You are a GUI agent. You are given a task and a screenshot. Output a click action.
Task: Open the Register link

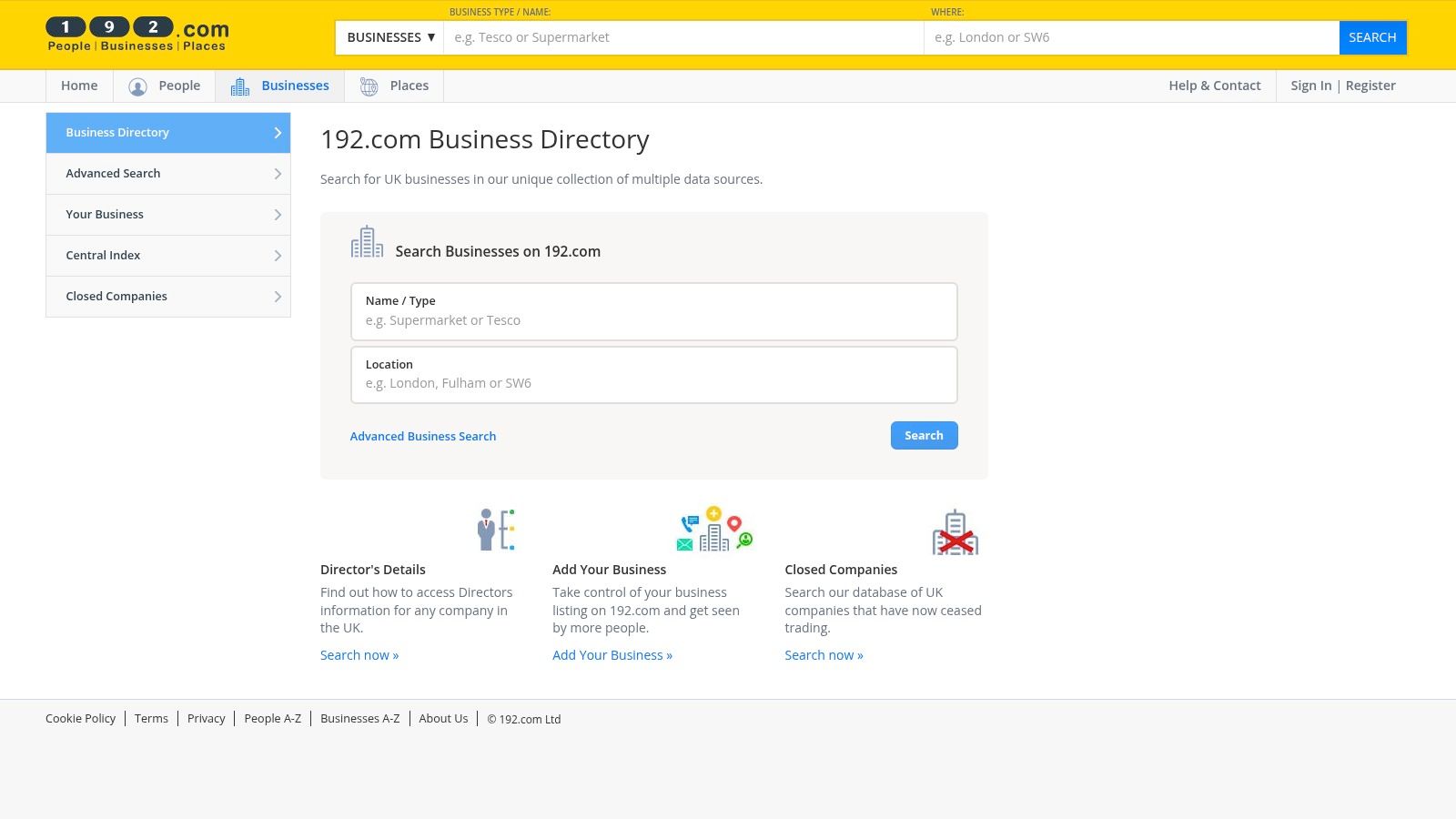tap(1370, 86)
